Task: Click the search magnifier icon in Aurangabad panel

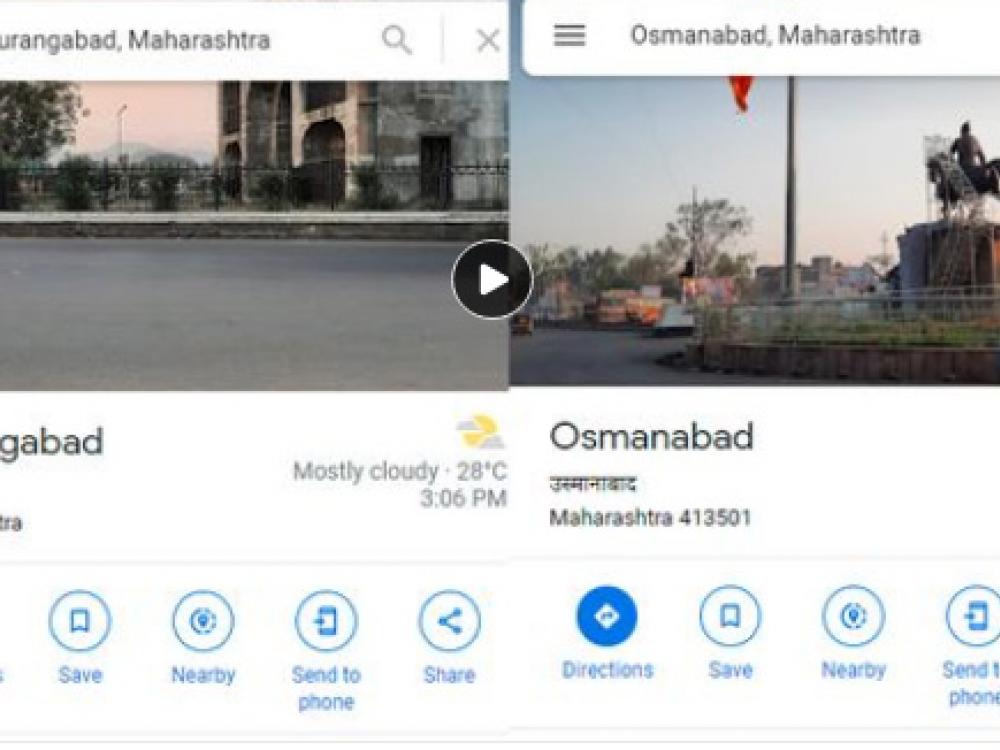Action: (x=397, y=40)
